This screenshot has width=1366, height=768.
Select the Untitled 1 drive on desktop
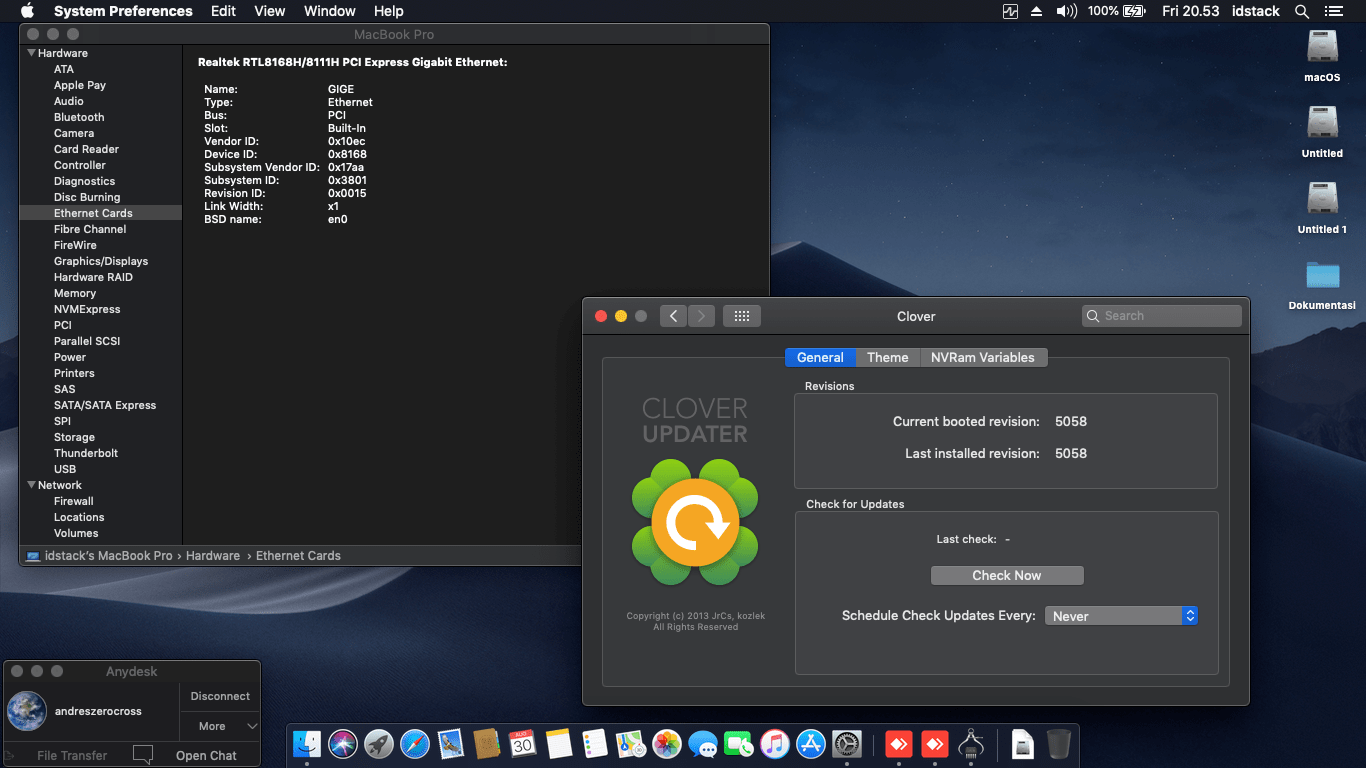pos(1322,208)
